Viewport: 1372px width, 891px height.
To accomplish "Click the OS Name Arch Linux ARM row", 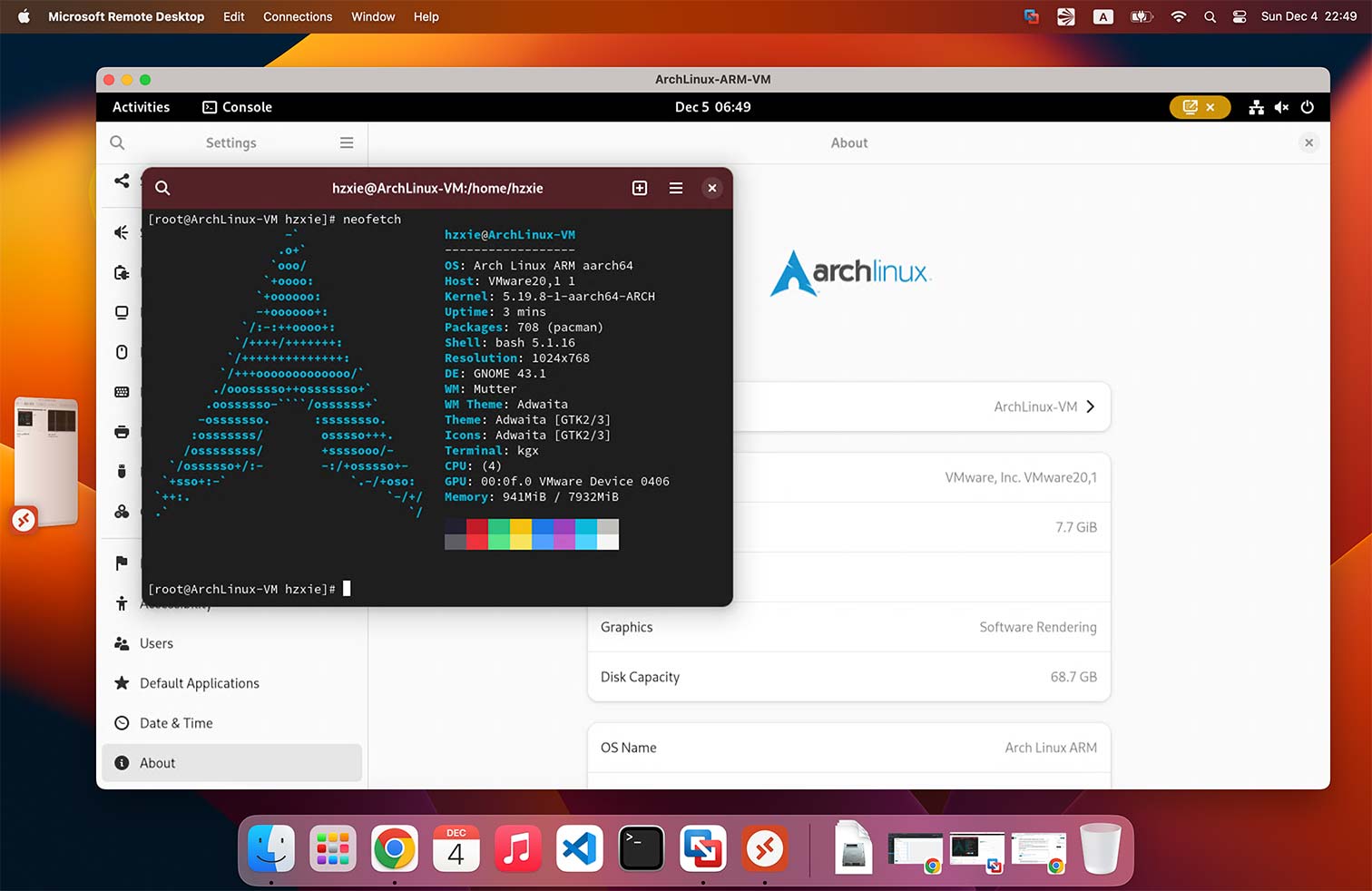I will click(849, 748).
